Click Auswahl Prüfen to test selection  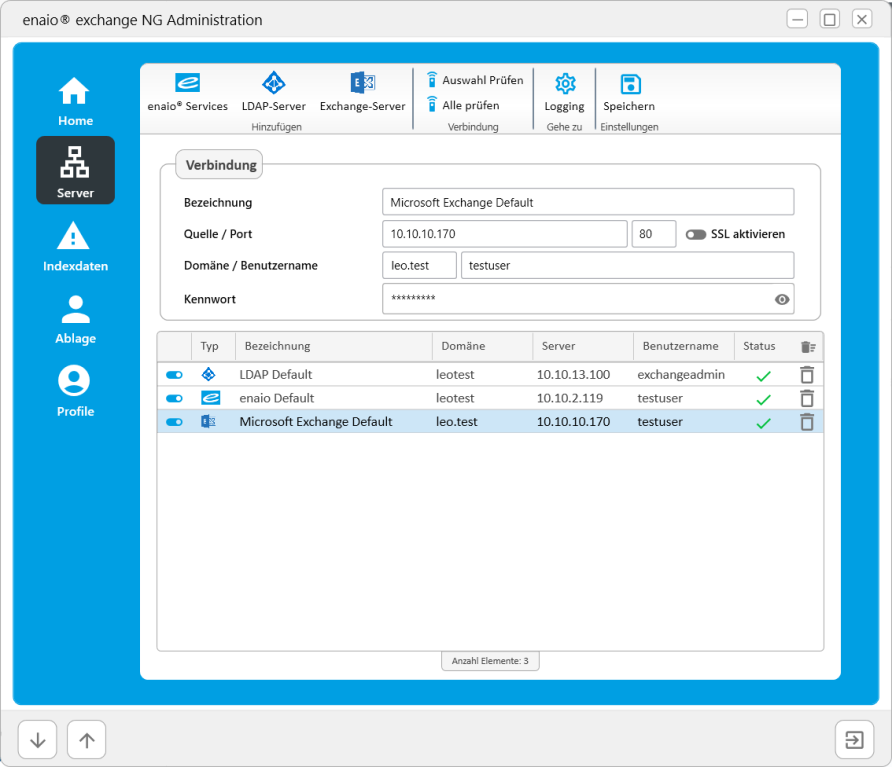coord(475,80)
